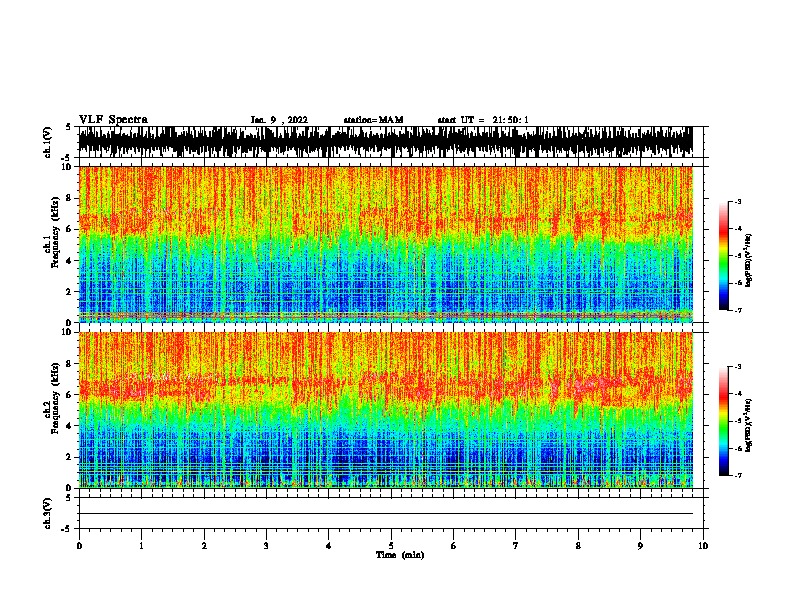Click time axis tick label "3"
792x612 pixels.
(x=266, y=546)
